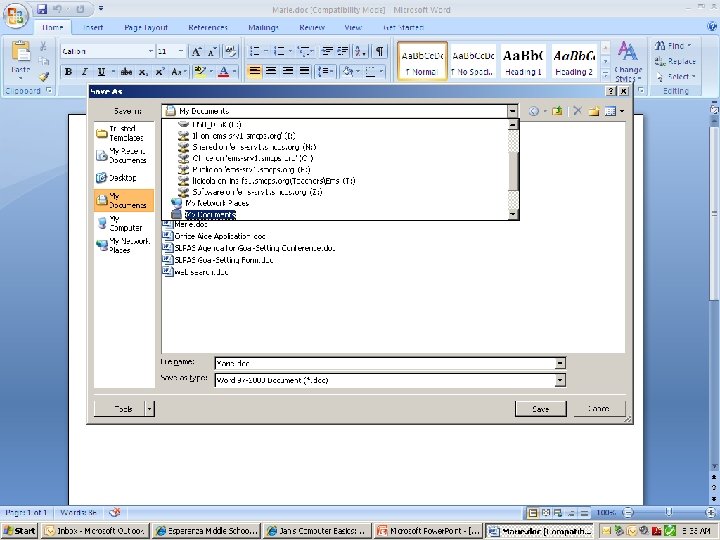Viewport: 720px width, 540px height.
Task: Click the Cut scissors icon
Action: [43, 46]
